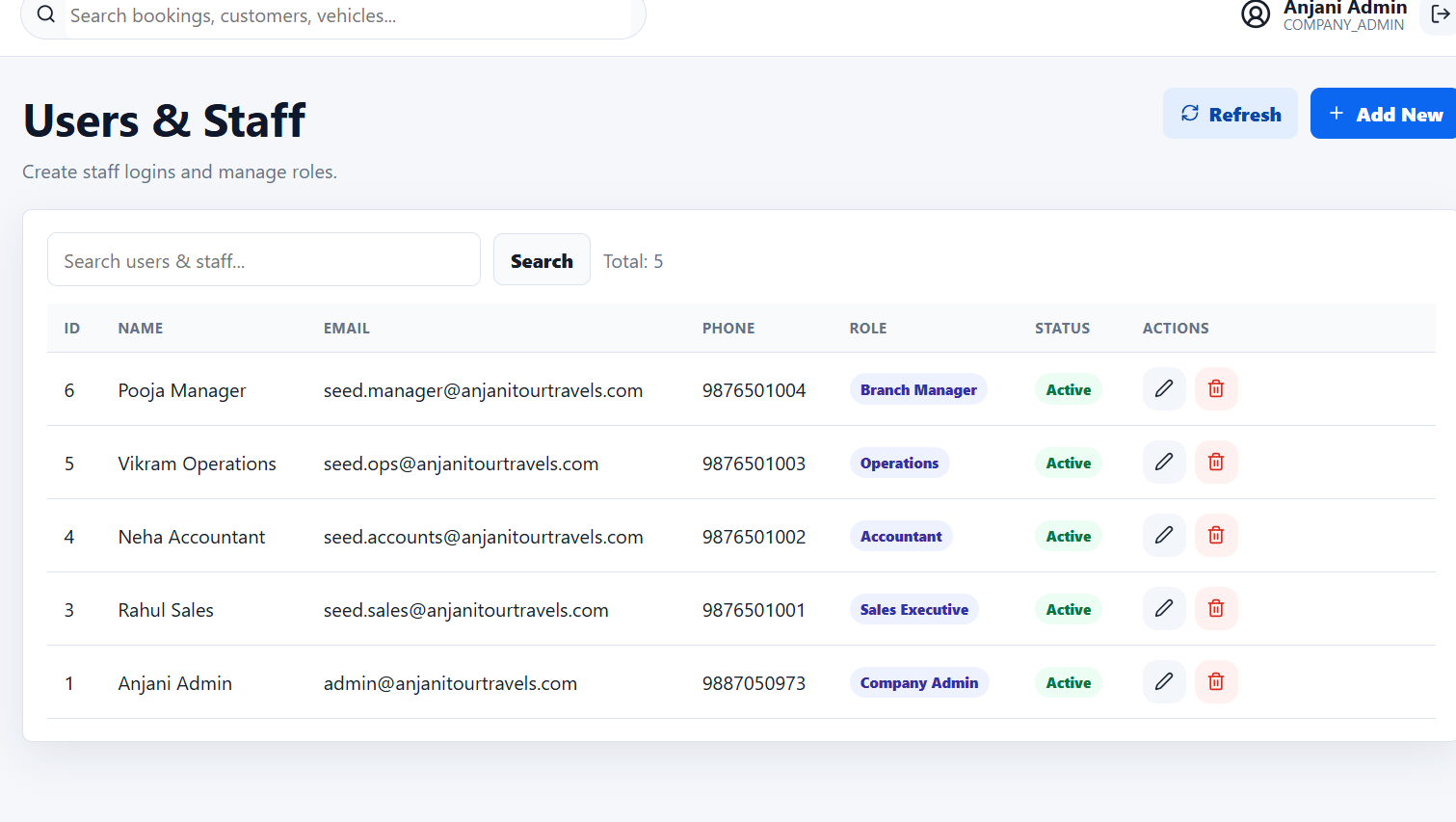Viewport: 1456px width, 822px height.
Task: Click the Company Admin role badge
Action: point(919,682)
